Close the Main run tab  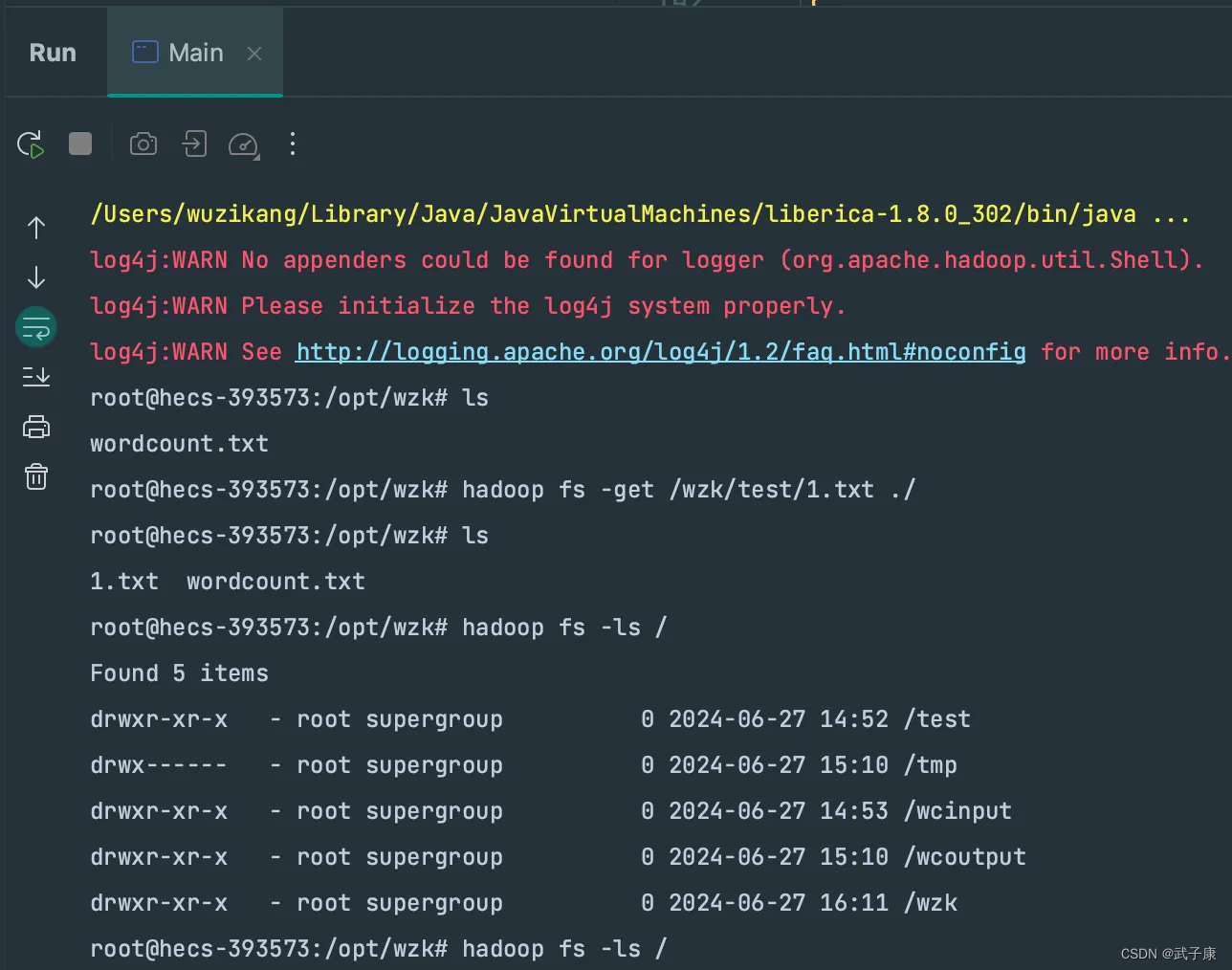click(x=253, y=54)
